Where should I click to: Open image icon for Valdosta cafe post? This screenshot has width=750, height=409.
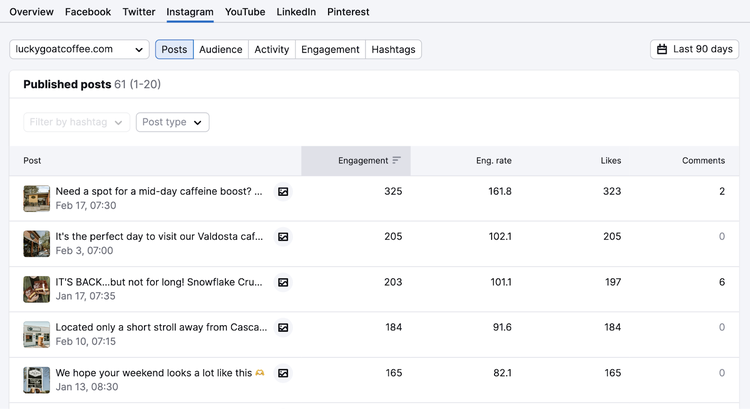[283, 237]
